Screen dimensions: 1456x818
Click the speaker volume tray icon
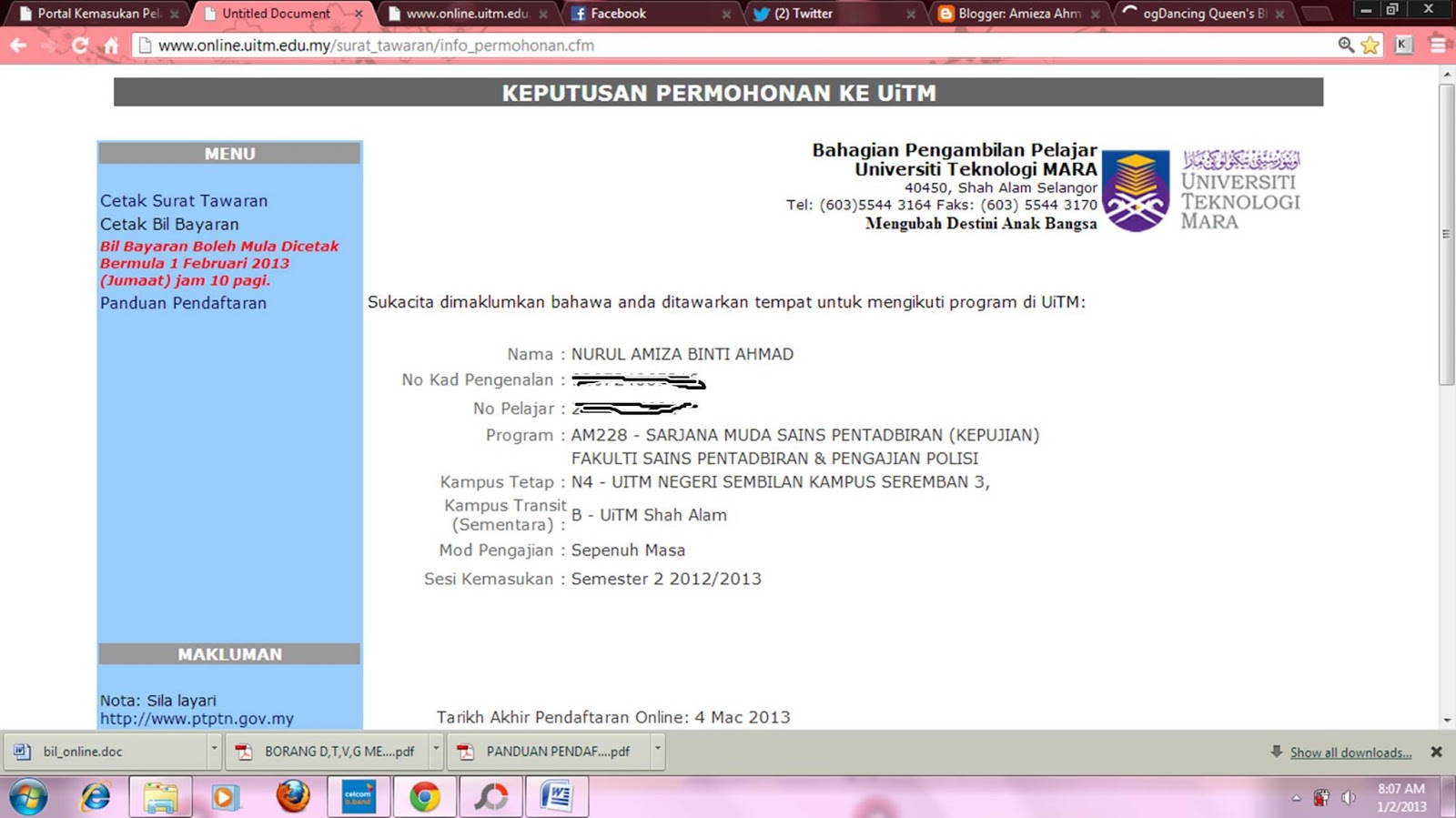pyautogui.click(x=1349, y=798)
